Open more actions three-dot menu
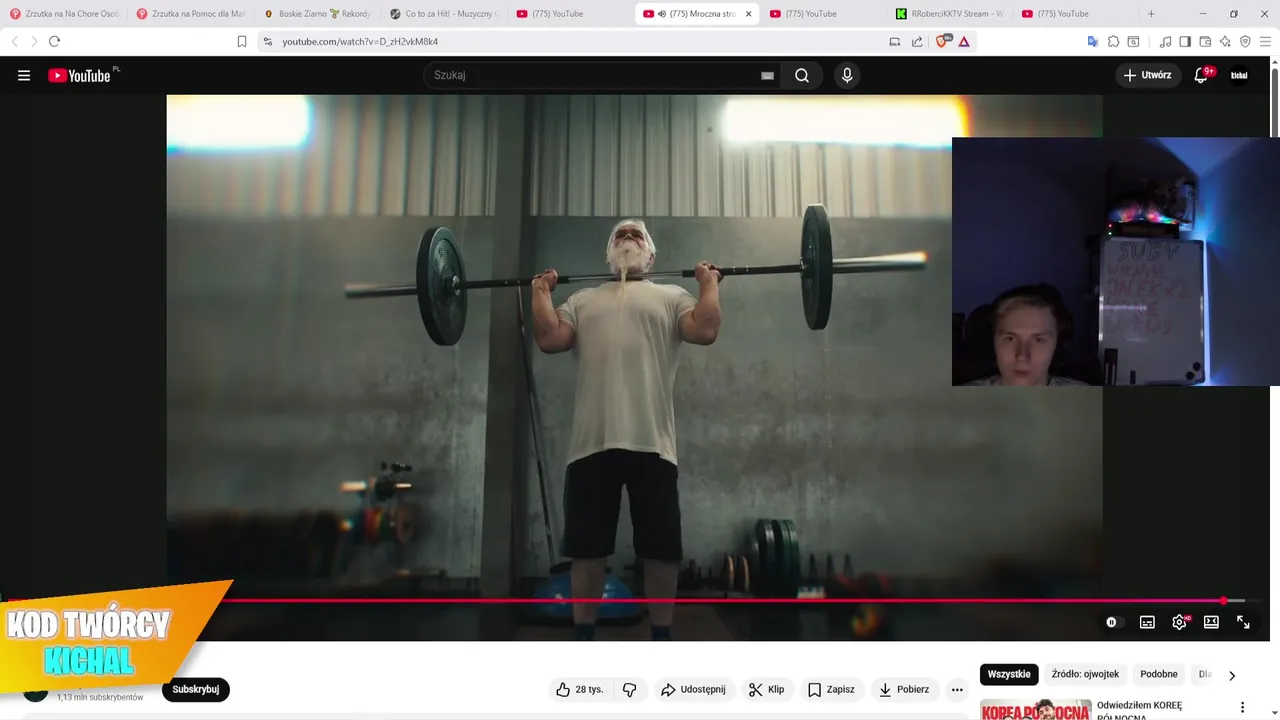The height and width of the screenshot is (720, 1280). pyautogui.click(x=957, y=689)
